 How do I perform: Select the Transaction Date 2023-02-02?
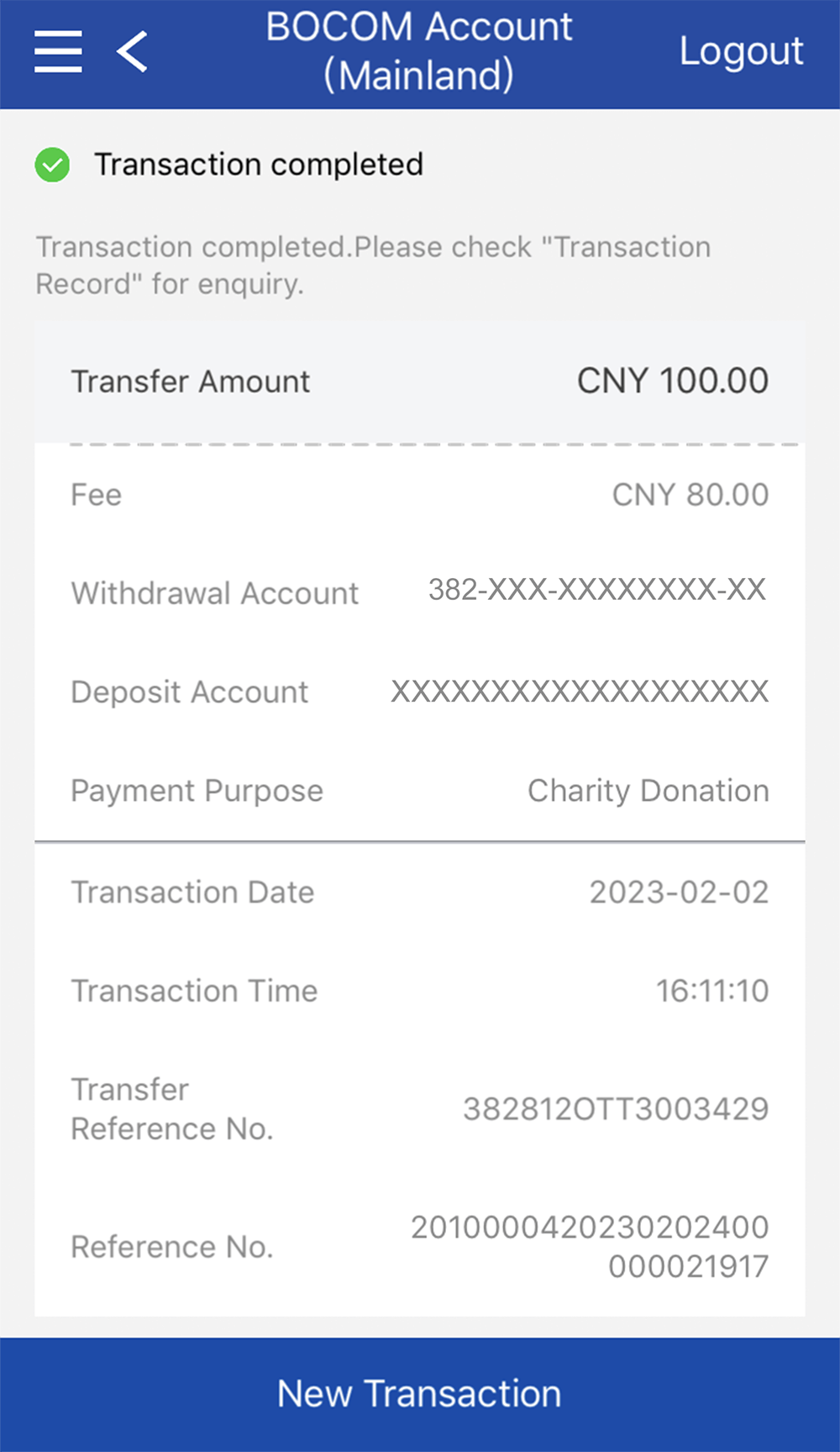tap(679, 892)
